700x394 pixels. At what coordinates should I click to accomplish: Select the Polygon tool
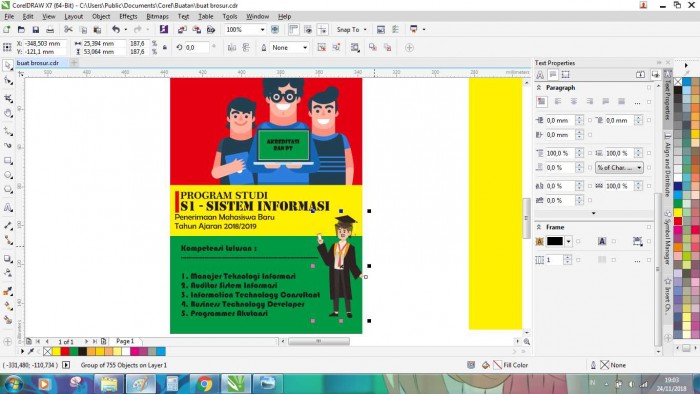point(8,190)
